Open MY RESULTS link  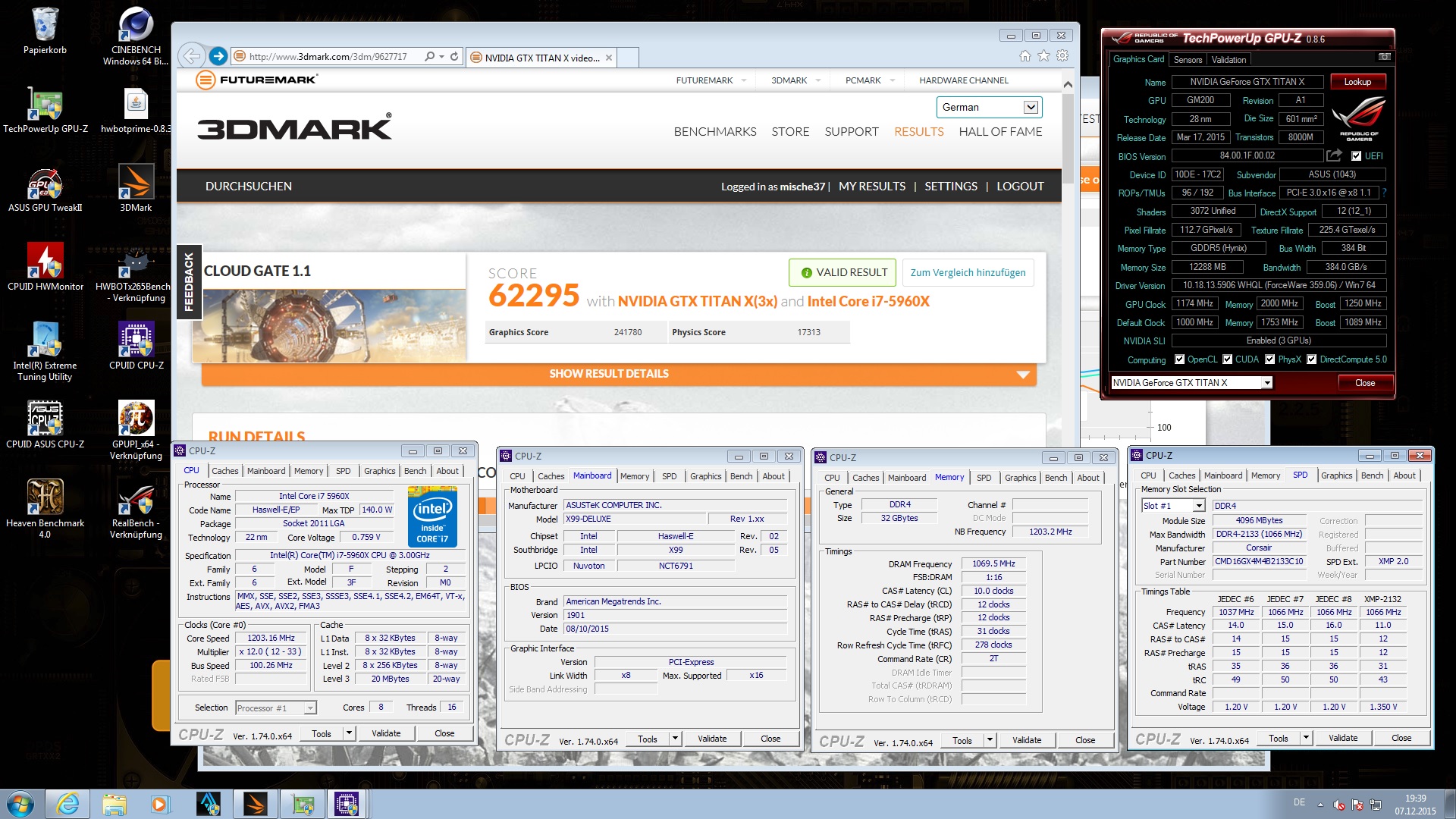coord(871,187)
